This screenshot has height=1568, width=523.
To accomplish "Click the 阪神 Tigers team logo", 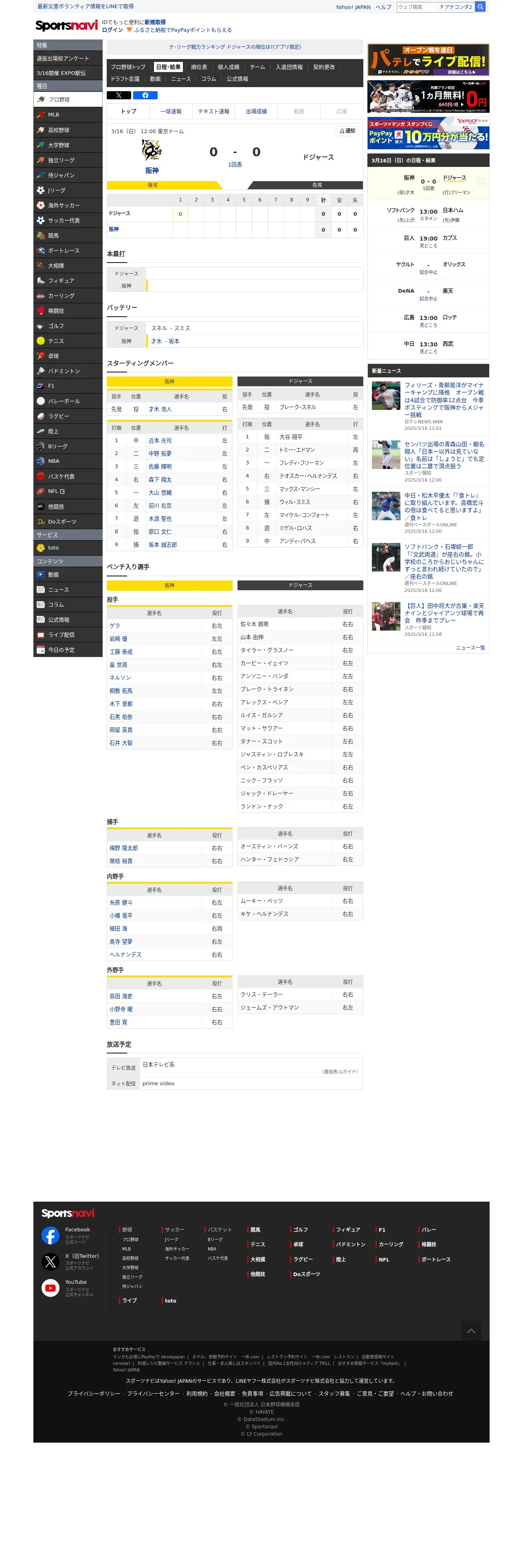I will coord(152,150).
